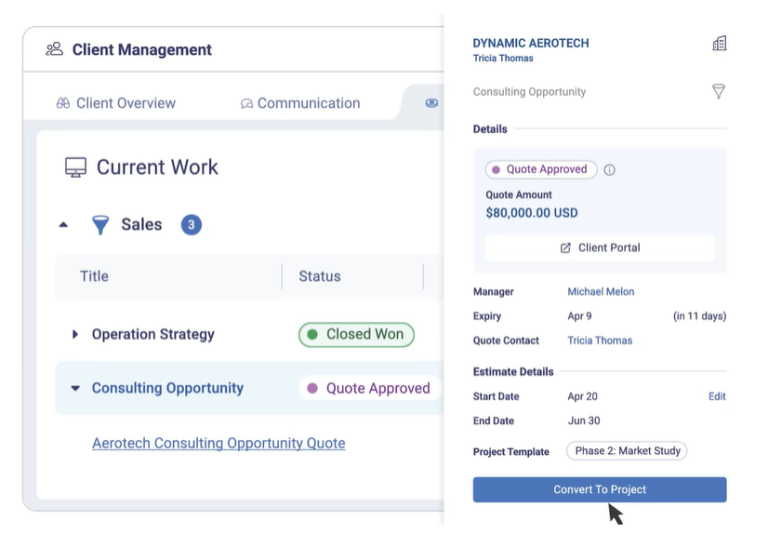Click the eye icon on the third tab
The width and height of the screenshot is (768, 547).
pyautogui.click(x=431, y=103)
